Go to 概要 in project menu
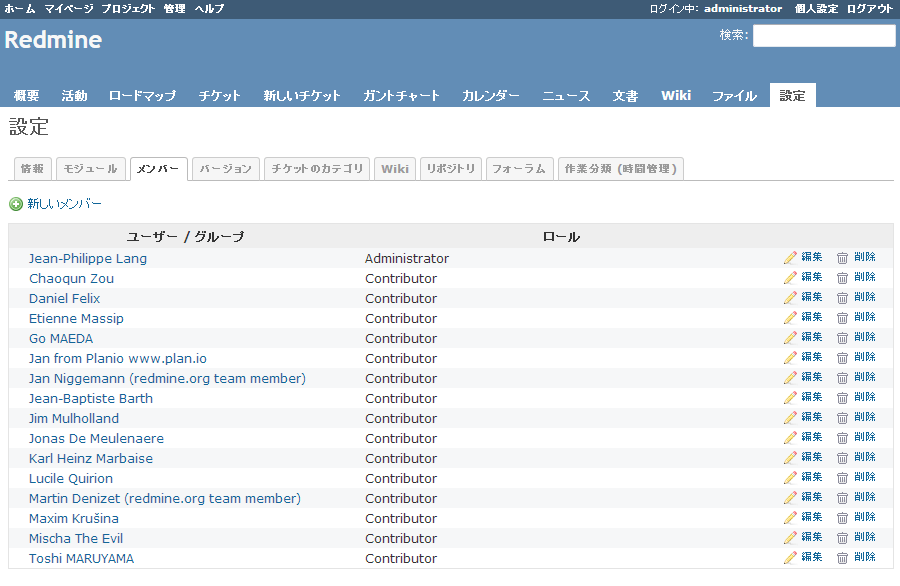Image resolution: width=900 pixels, height=586 pixels. (x=26, y=96)
